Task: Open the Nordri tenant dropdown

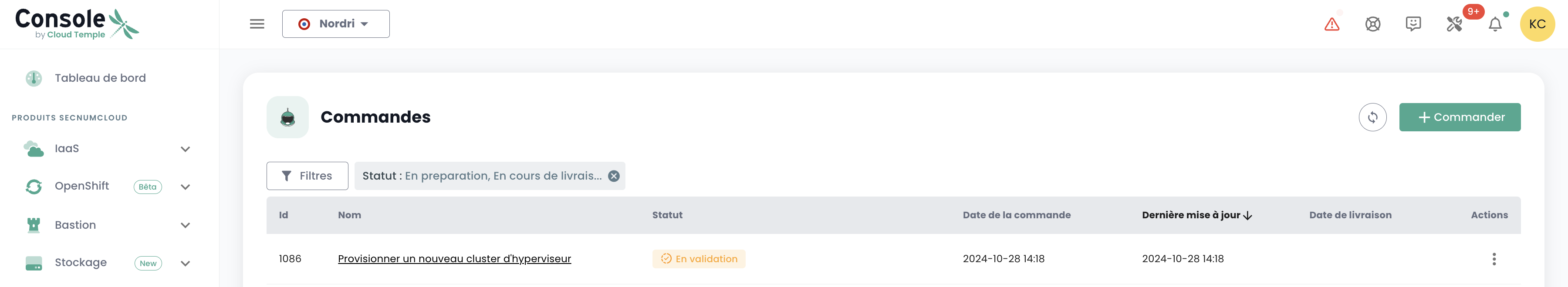Action: [335, 24]
